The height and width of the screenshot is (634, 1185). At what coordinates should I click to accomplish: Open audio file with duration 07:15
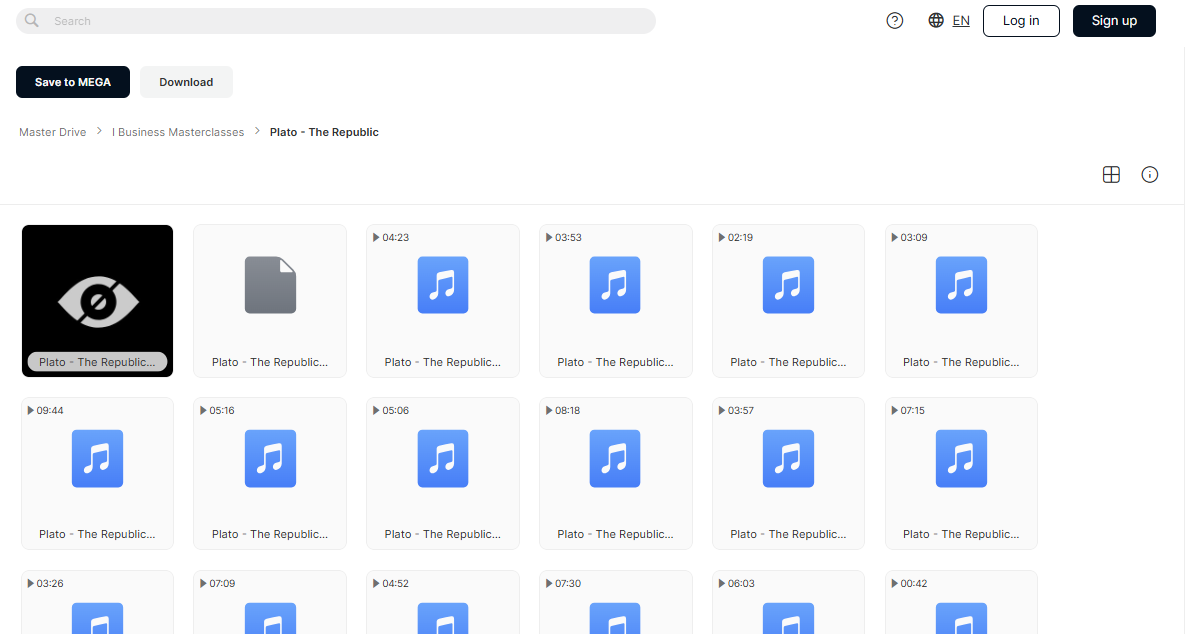(961, 474)
